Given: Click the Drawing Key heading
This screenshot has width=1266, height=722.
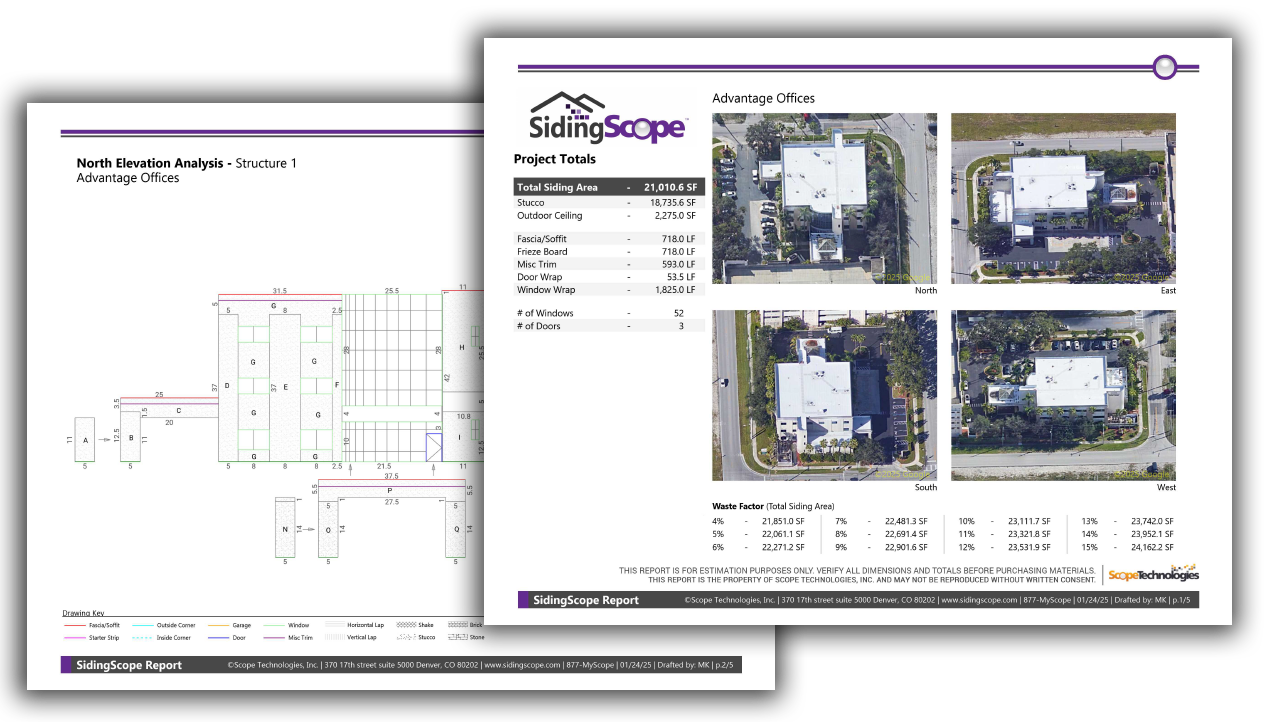Looking at the screenshot, I should 83,613.
